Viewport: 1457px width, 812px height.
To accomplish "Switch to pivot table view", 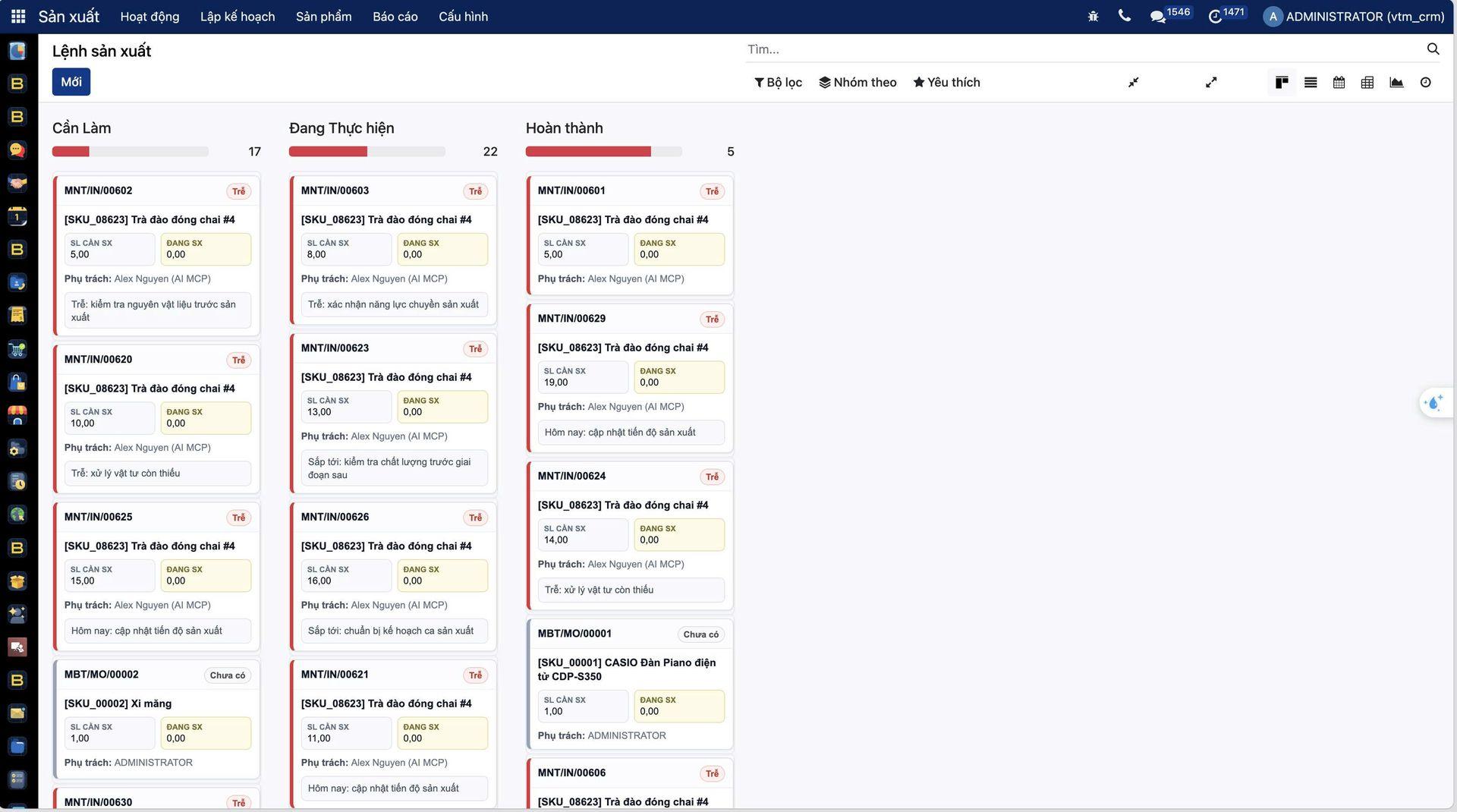I will pos(1367,82).
